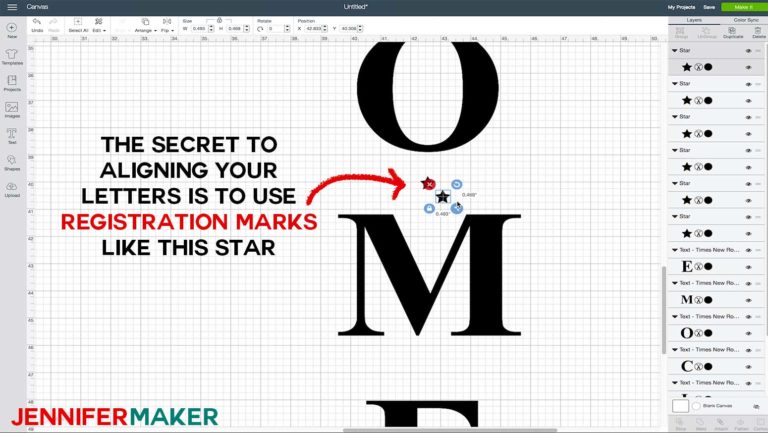Viewport: 768px width, 433px height.
Task: Open the Edit dropdown
Action: click(99, 25)
